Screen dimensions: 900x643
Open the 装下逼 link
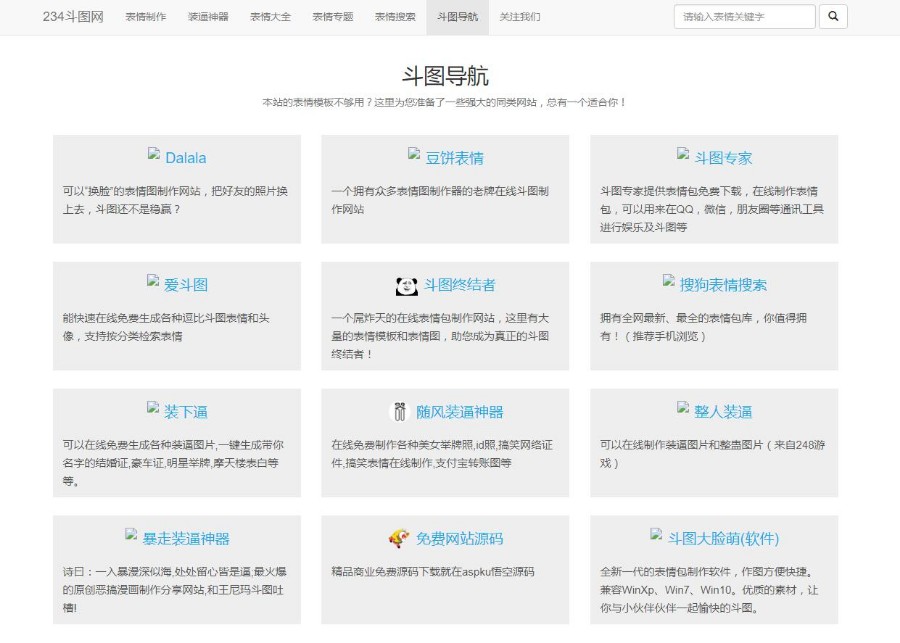pyautogui.click(x=186, y=412)
